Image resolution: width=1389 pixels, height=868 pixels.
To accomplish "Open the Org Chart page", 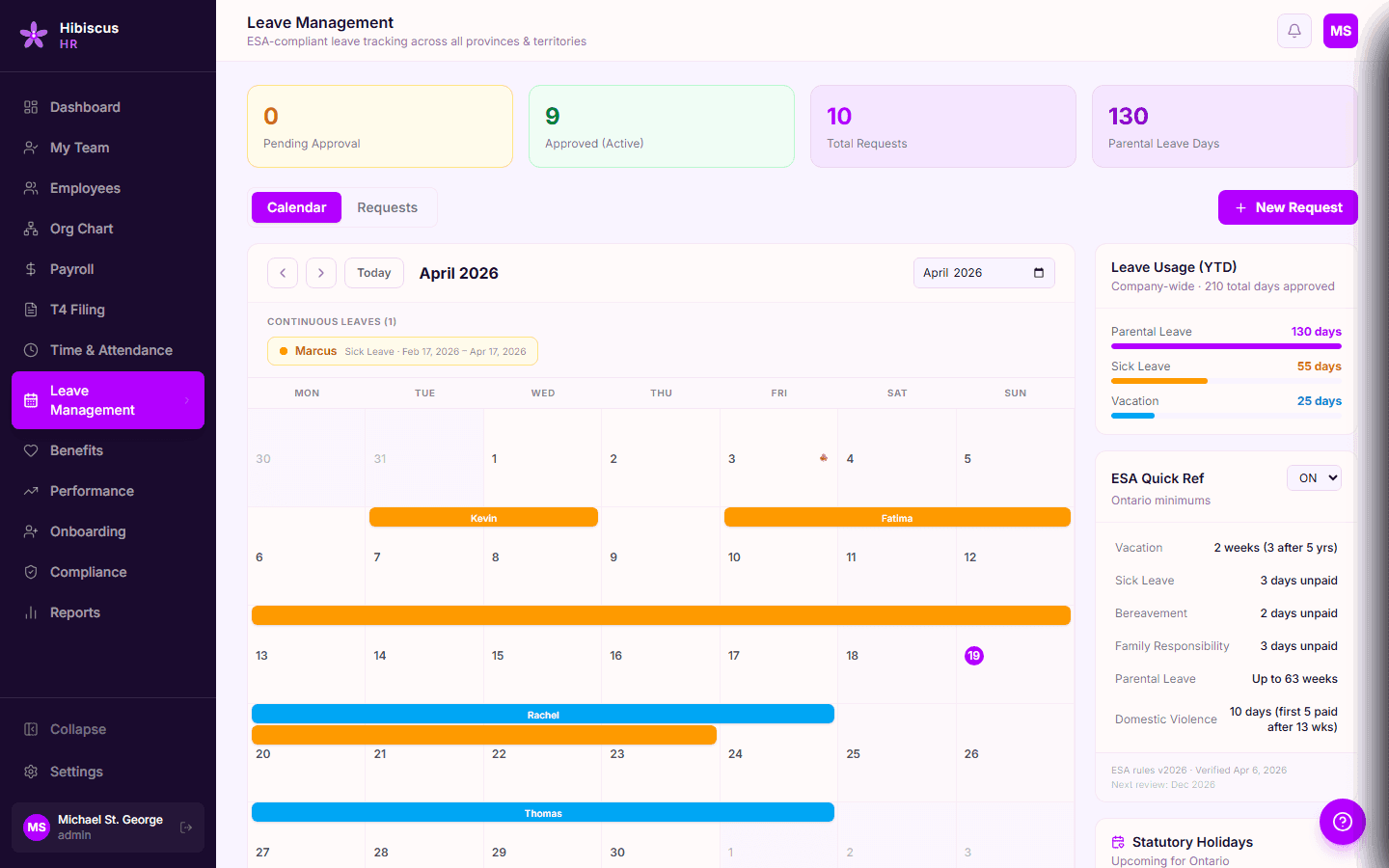I will 108,229.
